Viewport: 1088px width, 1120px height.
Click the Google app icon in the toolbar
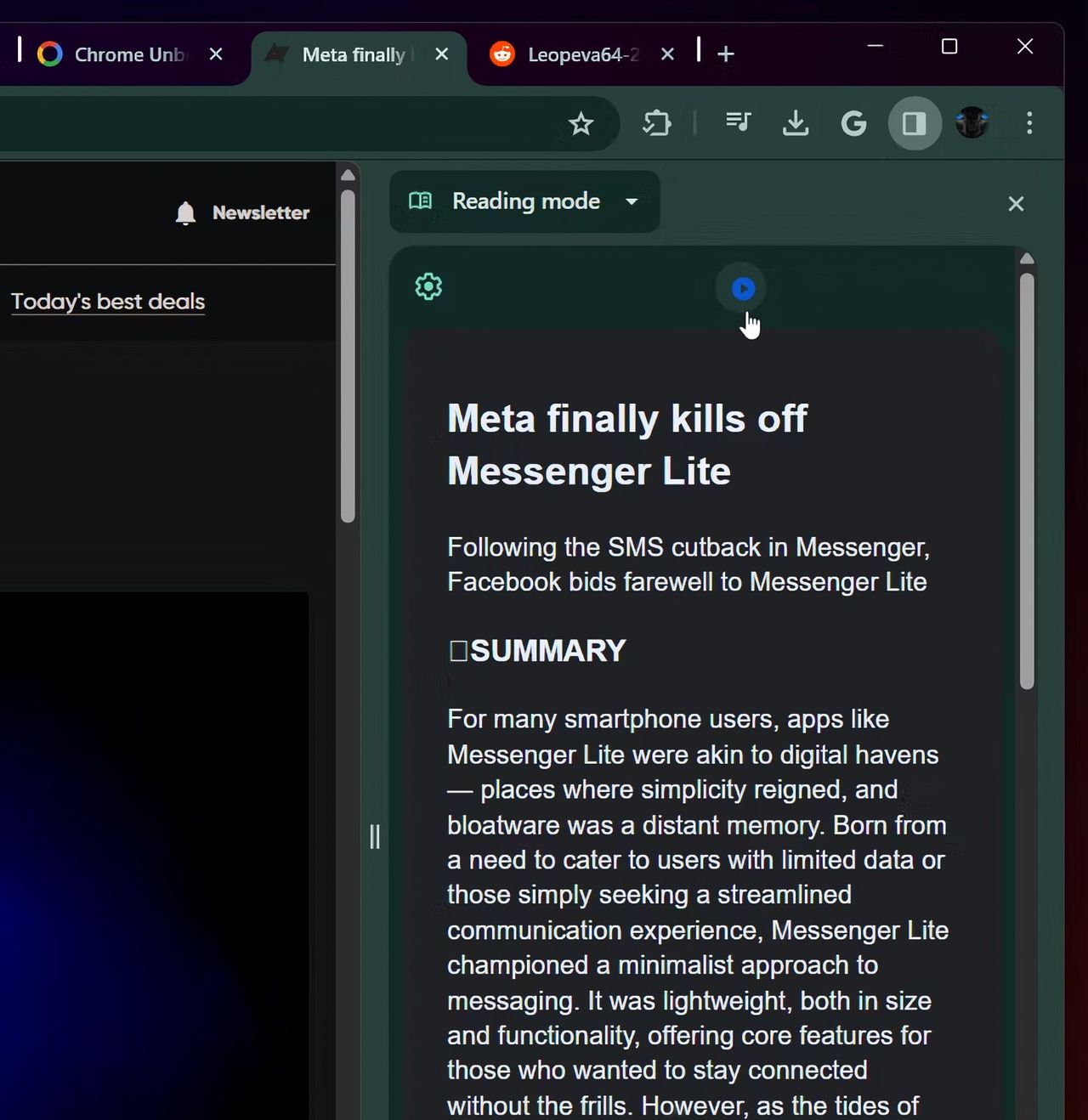[x=853, y=123]
